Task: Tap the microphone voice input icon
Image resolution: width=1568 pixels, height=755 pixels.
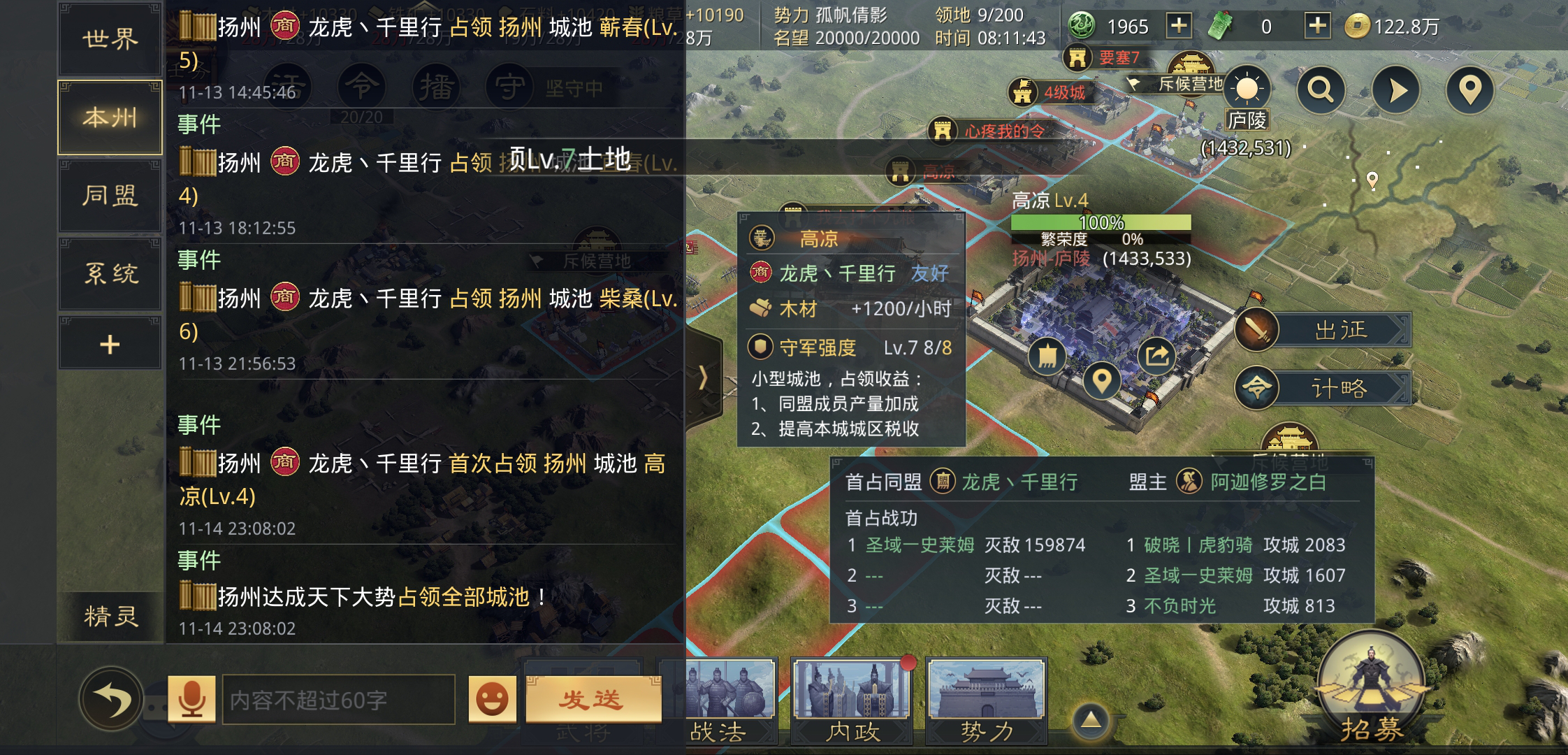Action: (x=191, y=699)
